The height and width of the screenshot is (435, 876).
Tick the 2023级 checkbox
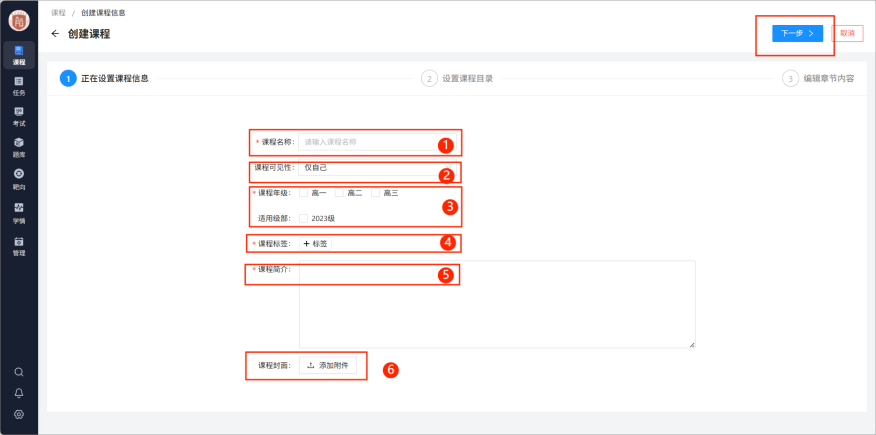pos(303,218)
